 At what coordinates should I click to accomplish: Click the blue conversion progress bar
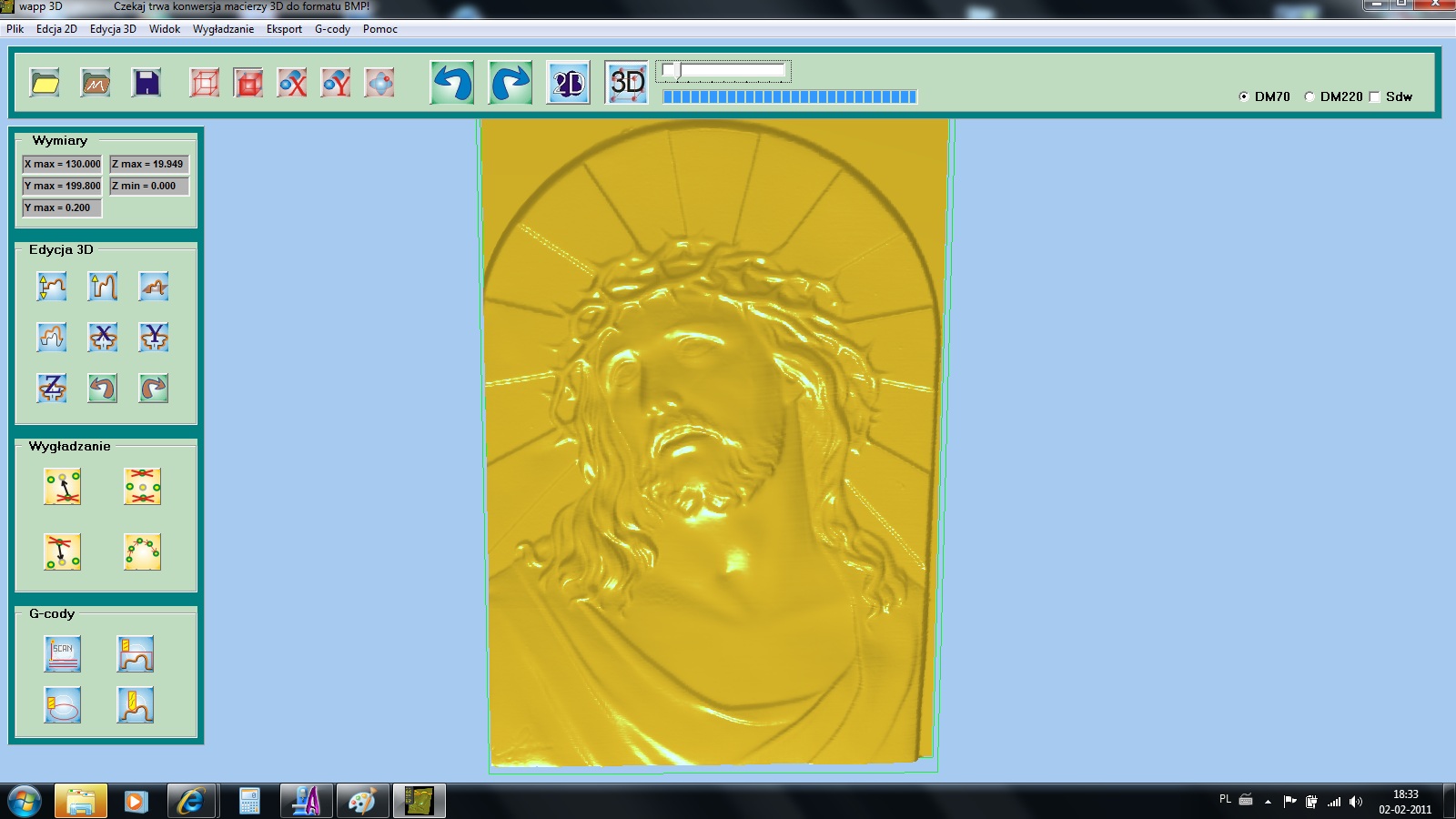click(x=790, y=96)
